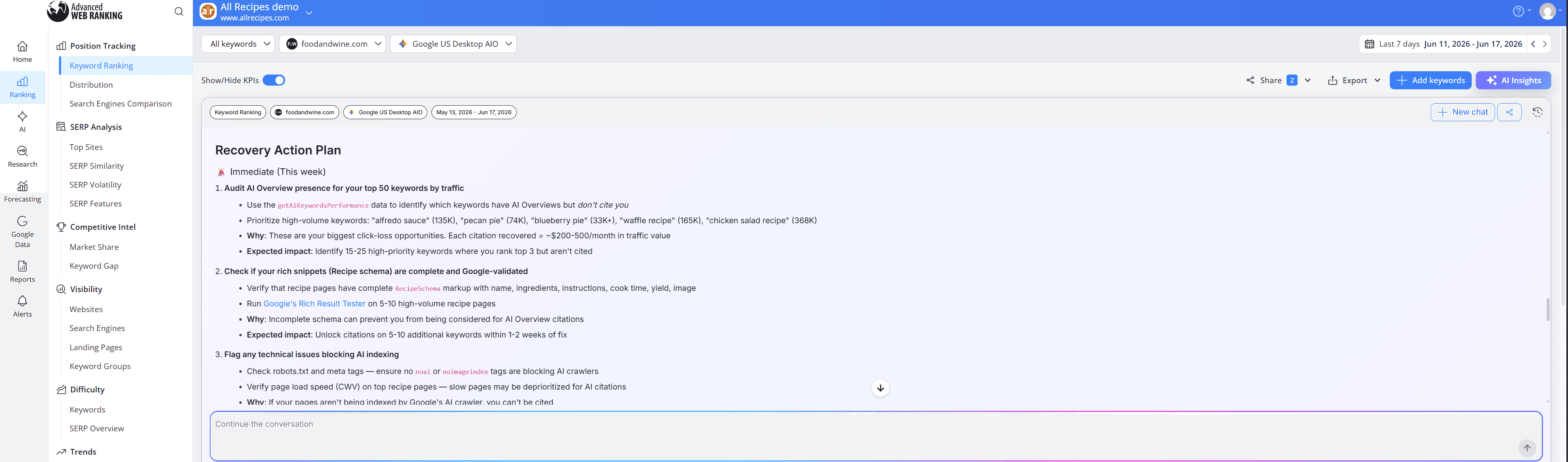Open Top Sites under SERP Analysis
Viewport: 1568px width, 462px height.
86,147
